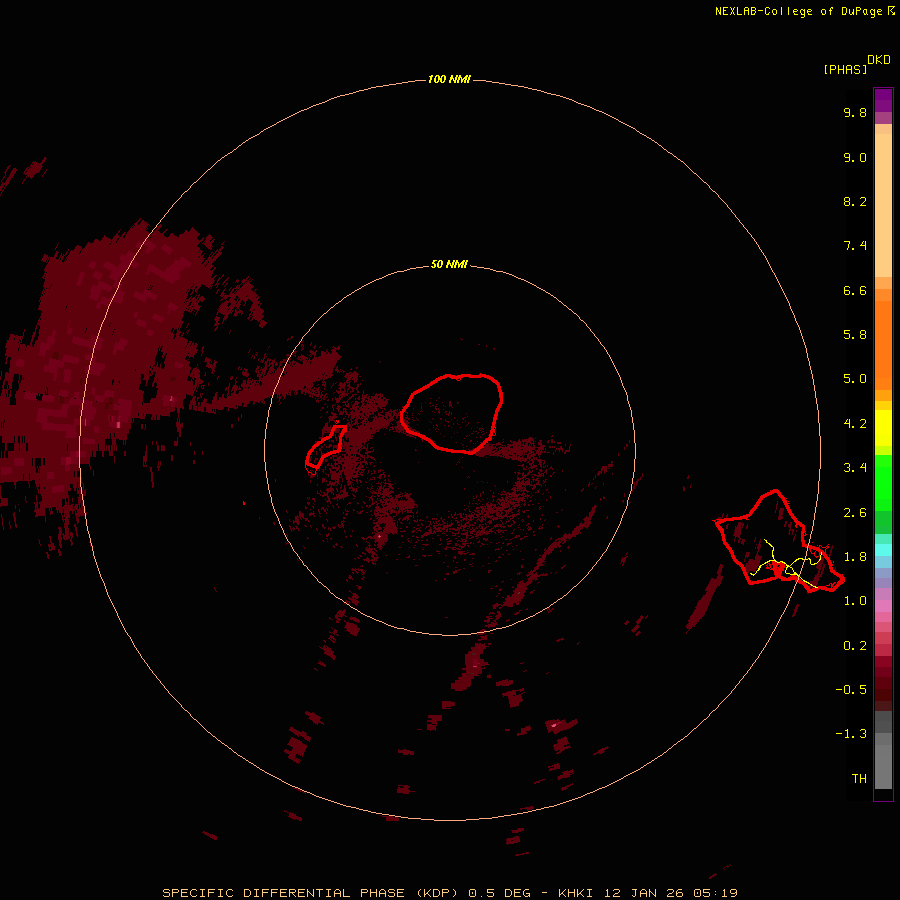
Task: Select the -1.3 scale value
Action: point(851,734)
